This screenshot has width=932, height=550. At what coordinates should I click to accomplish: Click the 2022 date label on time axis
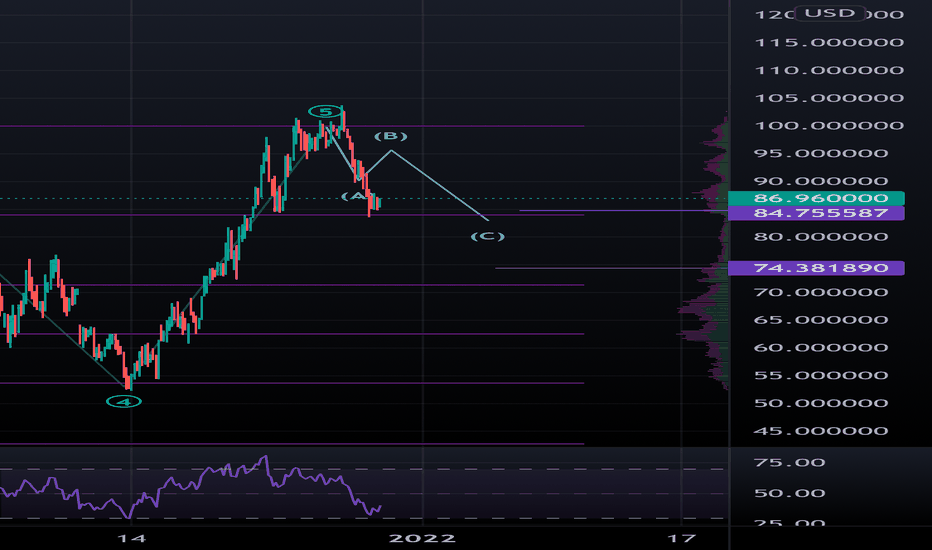(422, 539)
